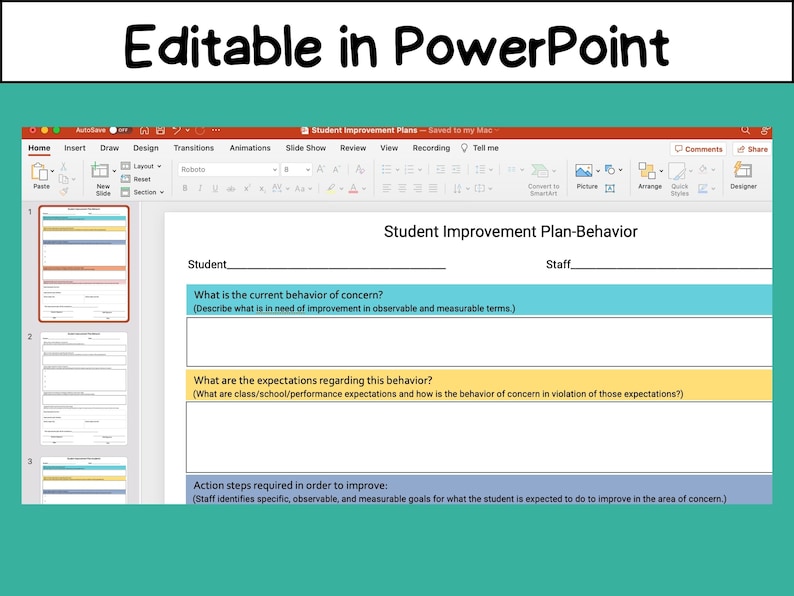Viewport: 794px width, 596px height.
Task: Click the font color red A button
Action: tap(353, 188)
